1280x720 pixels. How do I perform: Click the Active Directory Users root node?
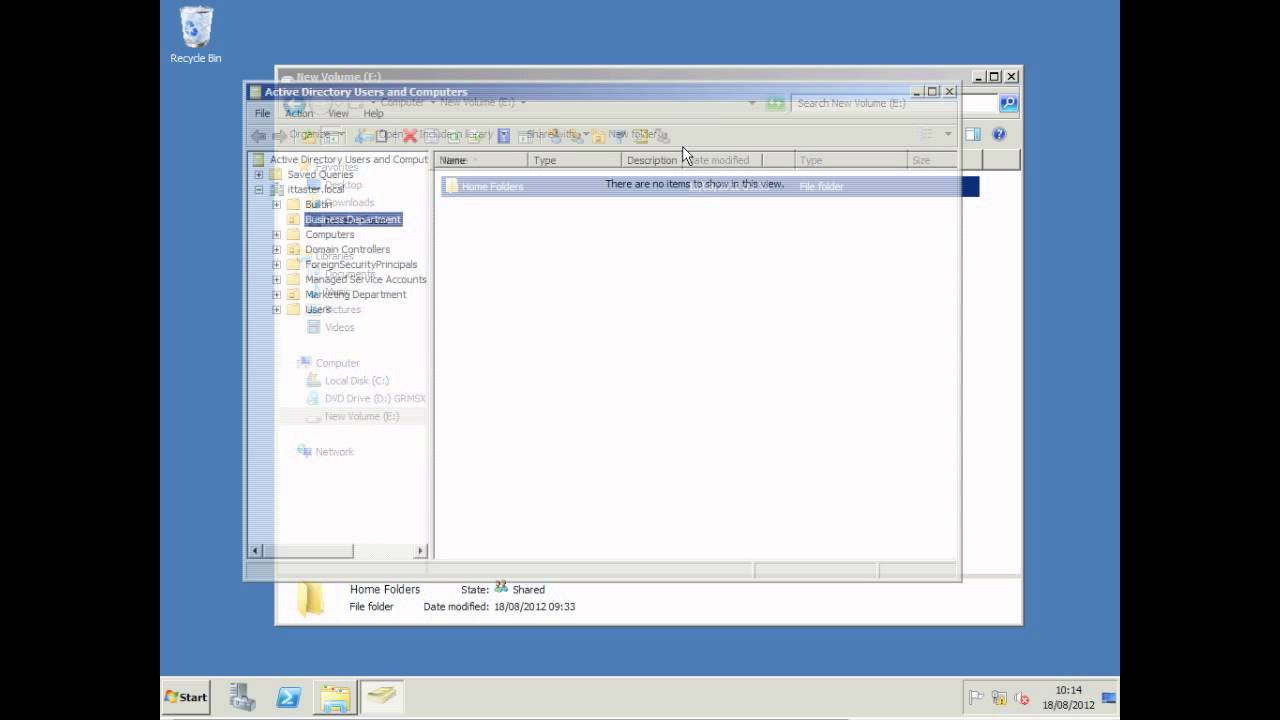[348, 159]
